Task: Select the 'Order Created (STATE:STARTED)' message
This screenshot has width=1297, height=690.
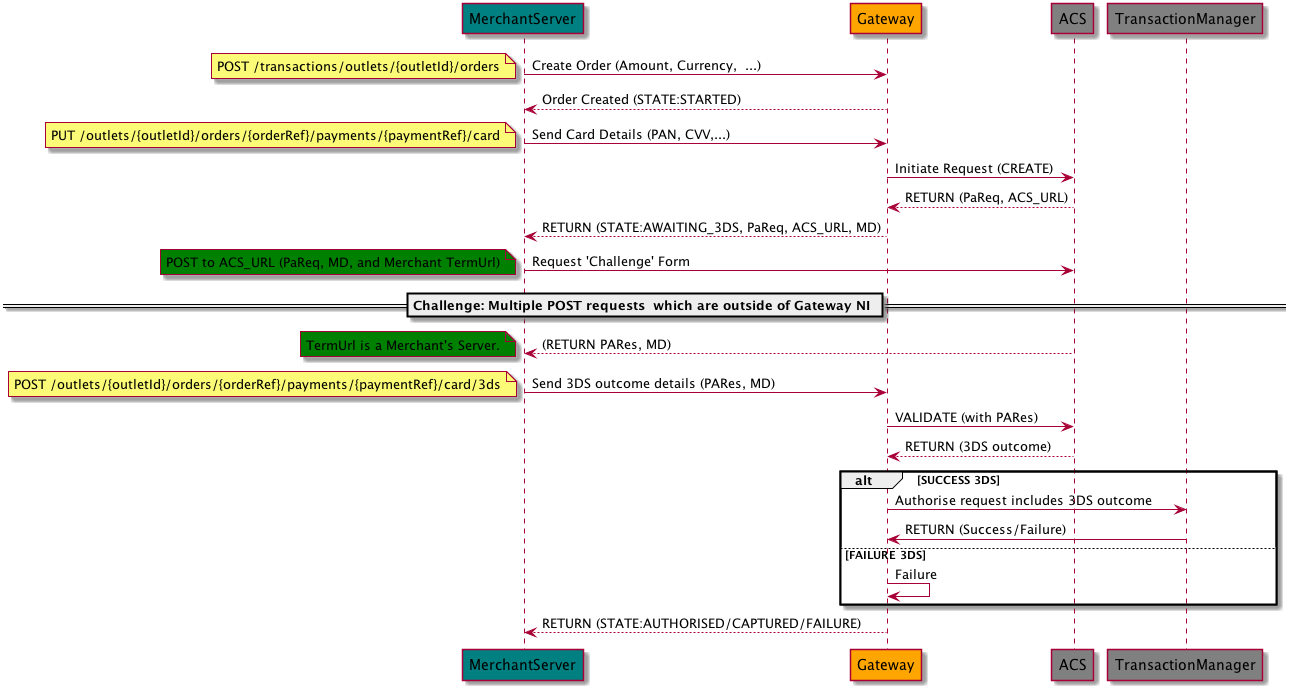Action: [x=641, y=100]
